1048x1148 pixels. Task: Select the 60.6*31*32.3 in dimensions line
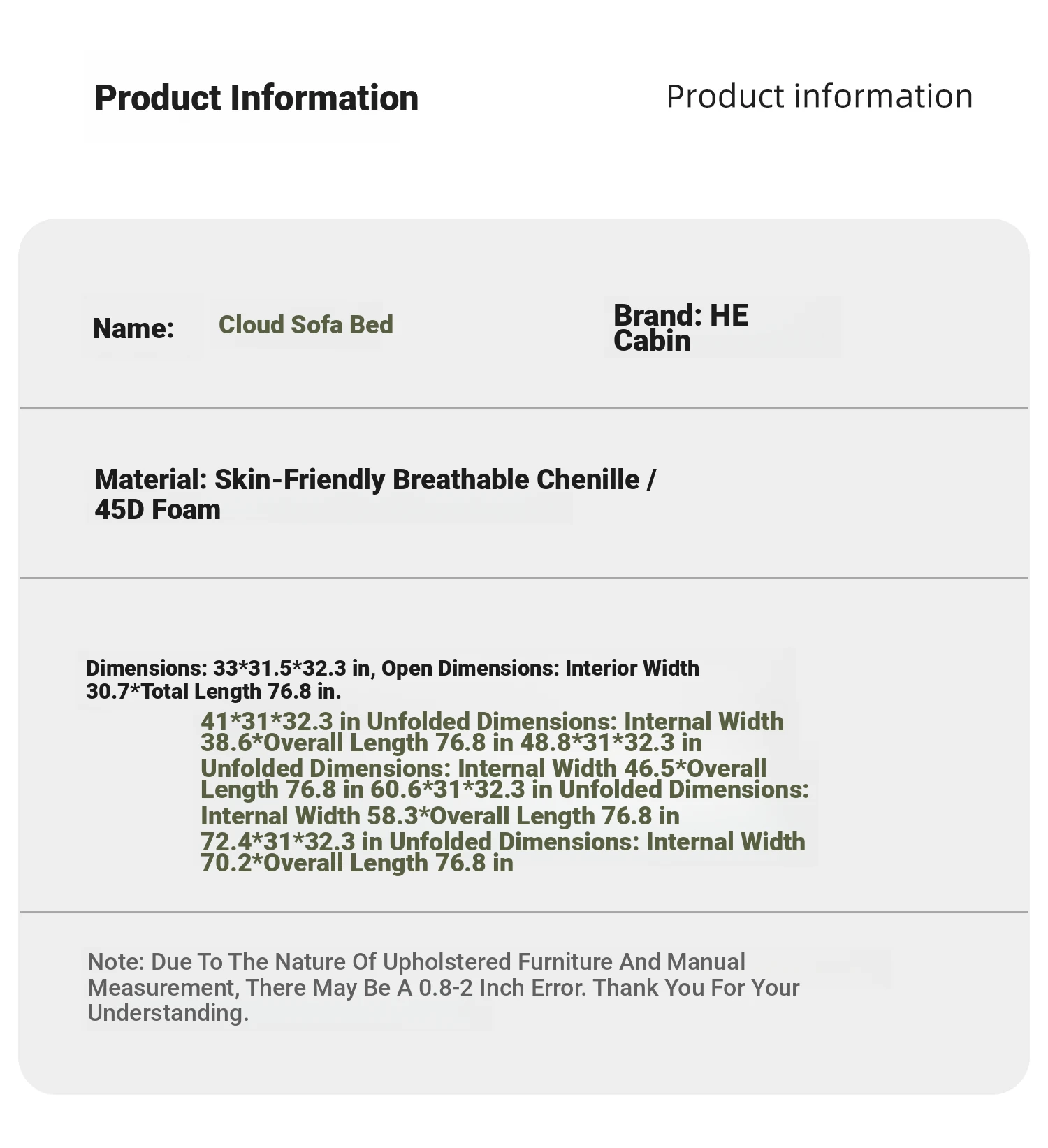(x=504, y=790)
